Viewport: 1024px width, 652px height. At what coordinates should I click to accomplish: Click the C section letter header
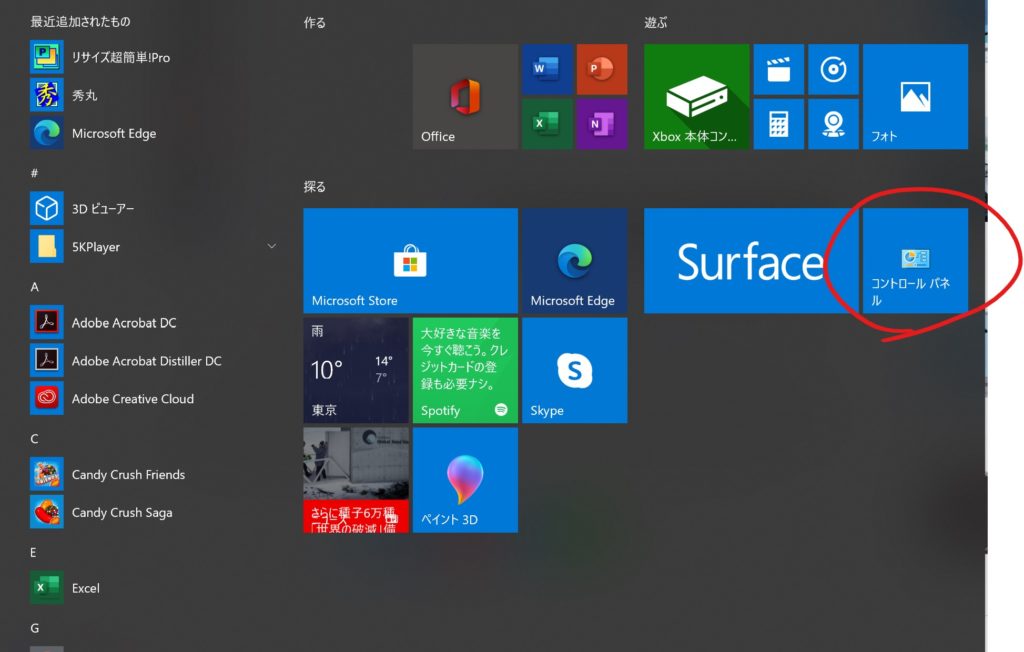35,438
